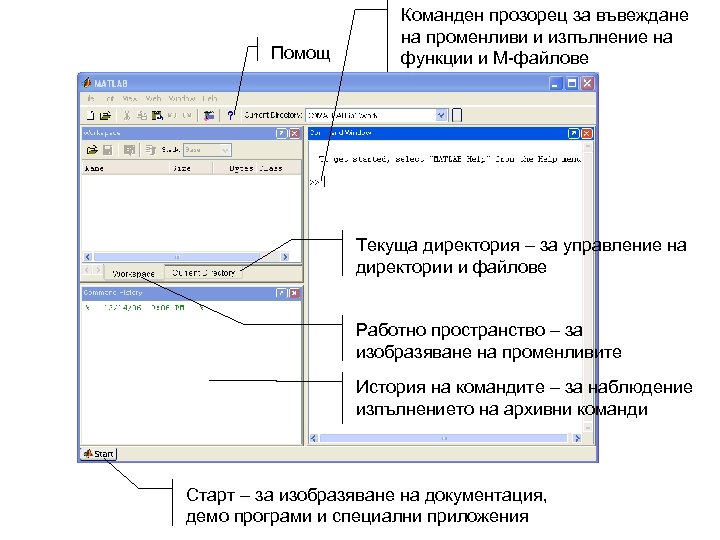Image resolution: width=720 pixels, height=540 pixels.
Task: Maximize the MATLAB window
Action: [x=572, y=83]
